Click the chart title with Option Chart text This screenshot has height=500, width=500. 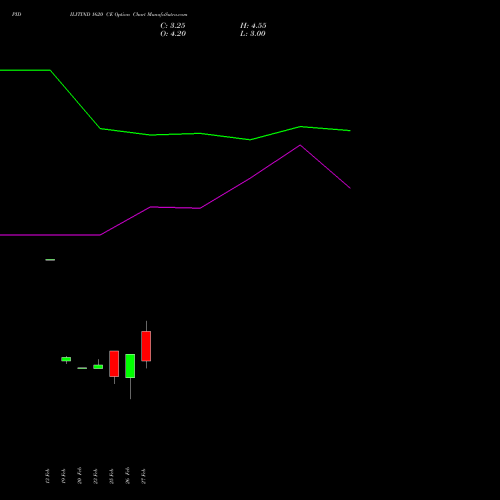[128, 14]
